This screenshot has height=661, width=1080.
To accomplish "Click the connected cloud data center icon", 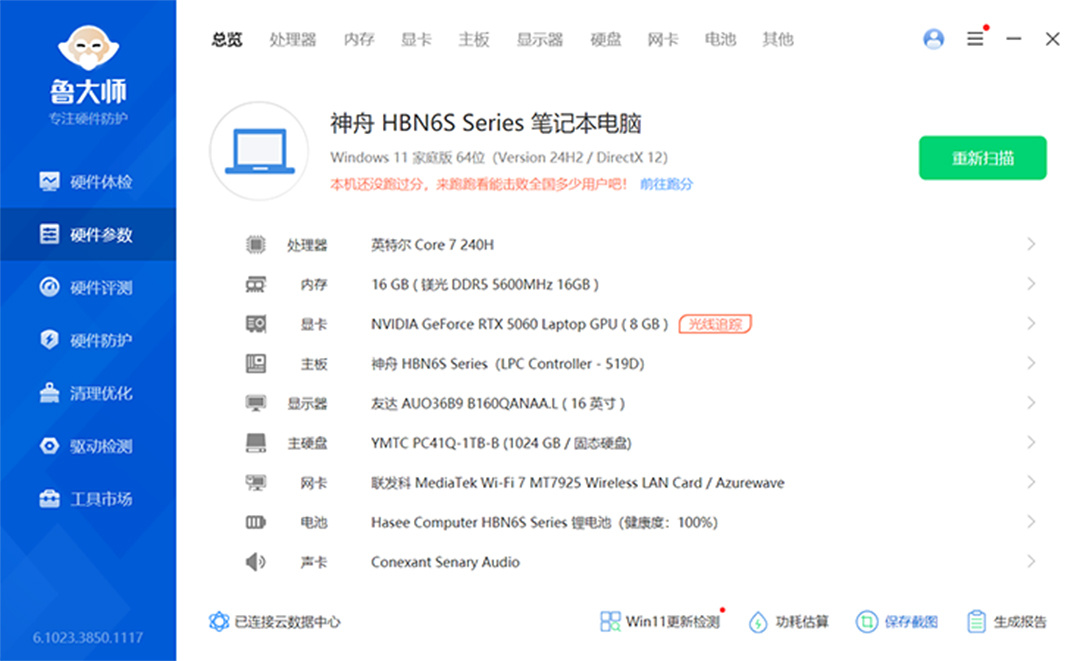I will (x=219, y=622).
